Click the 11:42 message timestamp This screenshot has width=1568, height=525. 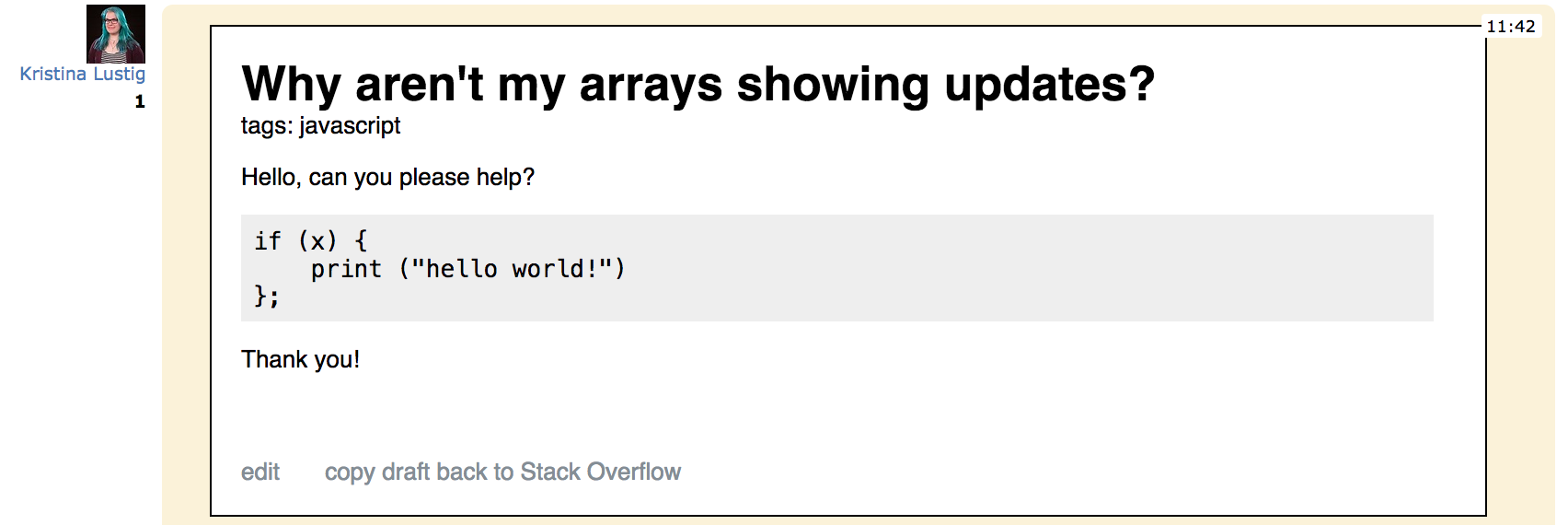(x=1511, y=27)
